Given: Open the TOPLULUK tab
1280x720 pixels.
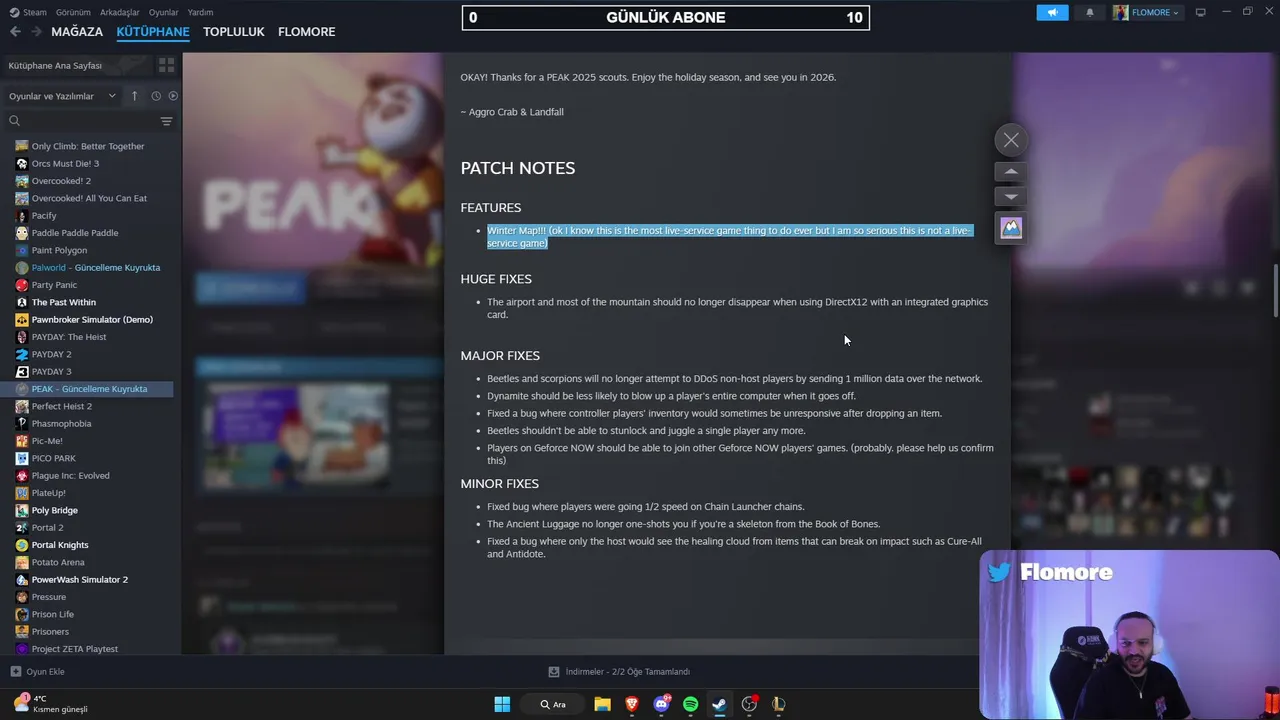Looking at the screenshot, I should (x=234, y=32).
